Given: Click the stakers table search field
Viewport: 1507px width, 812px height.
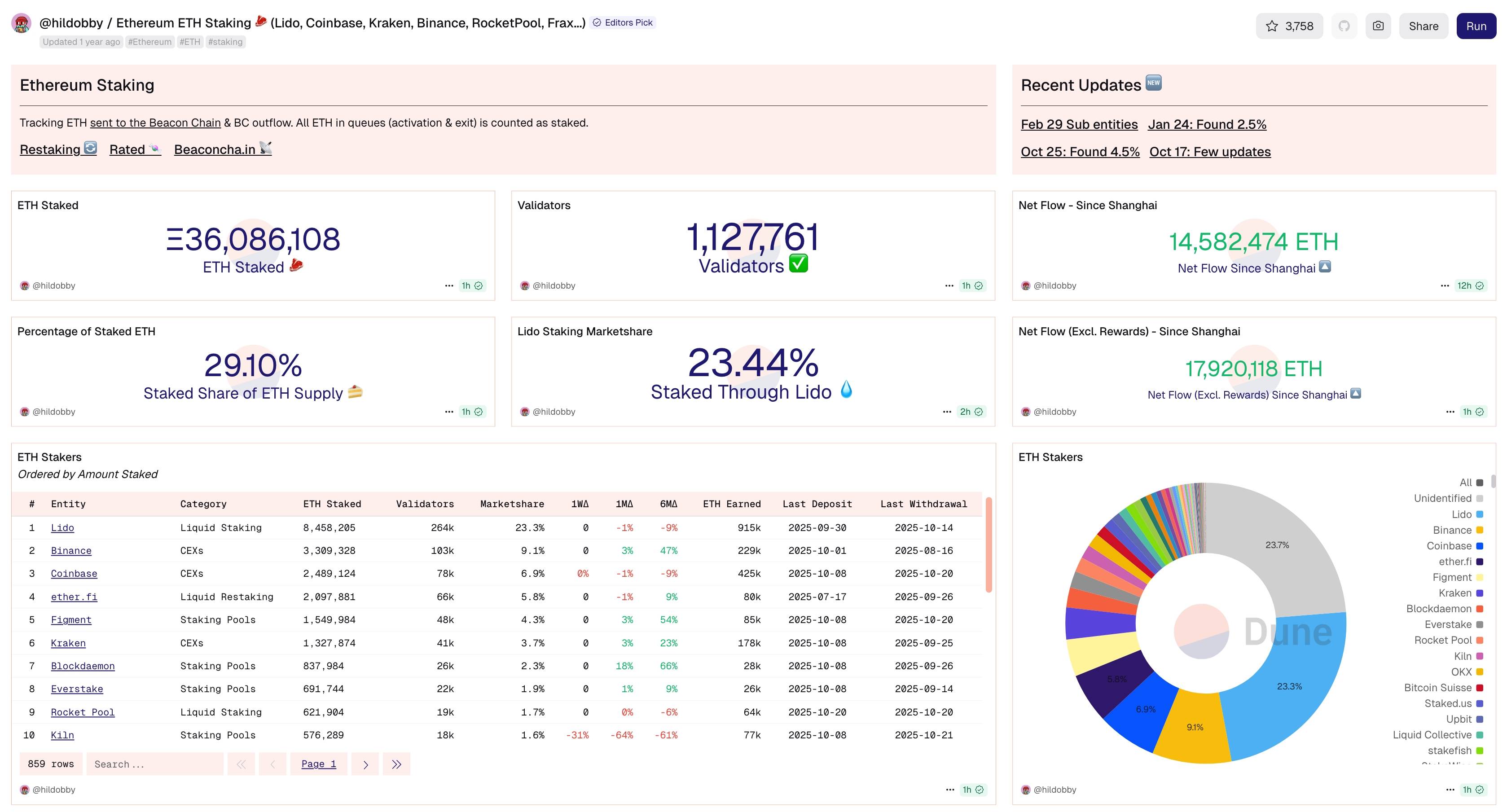Looking at the screenshot, I should pyautogui.click(x=154, y=764).
